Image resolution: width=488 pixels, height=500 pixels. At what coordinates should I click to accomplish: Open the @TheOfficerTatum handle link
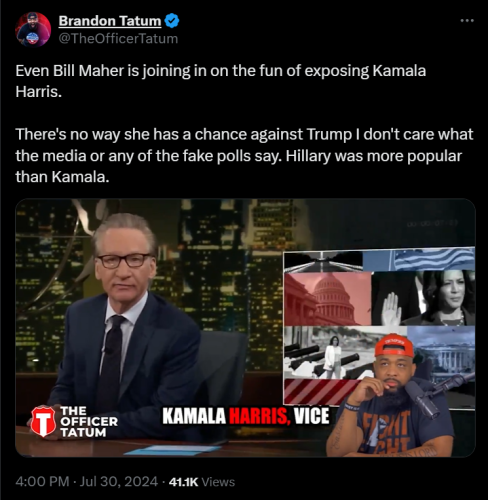click(118, 39)
